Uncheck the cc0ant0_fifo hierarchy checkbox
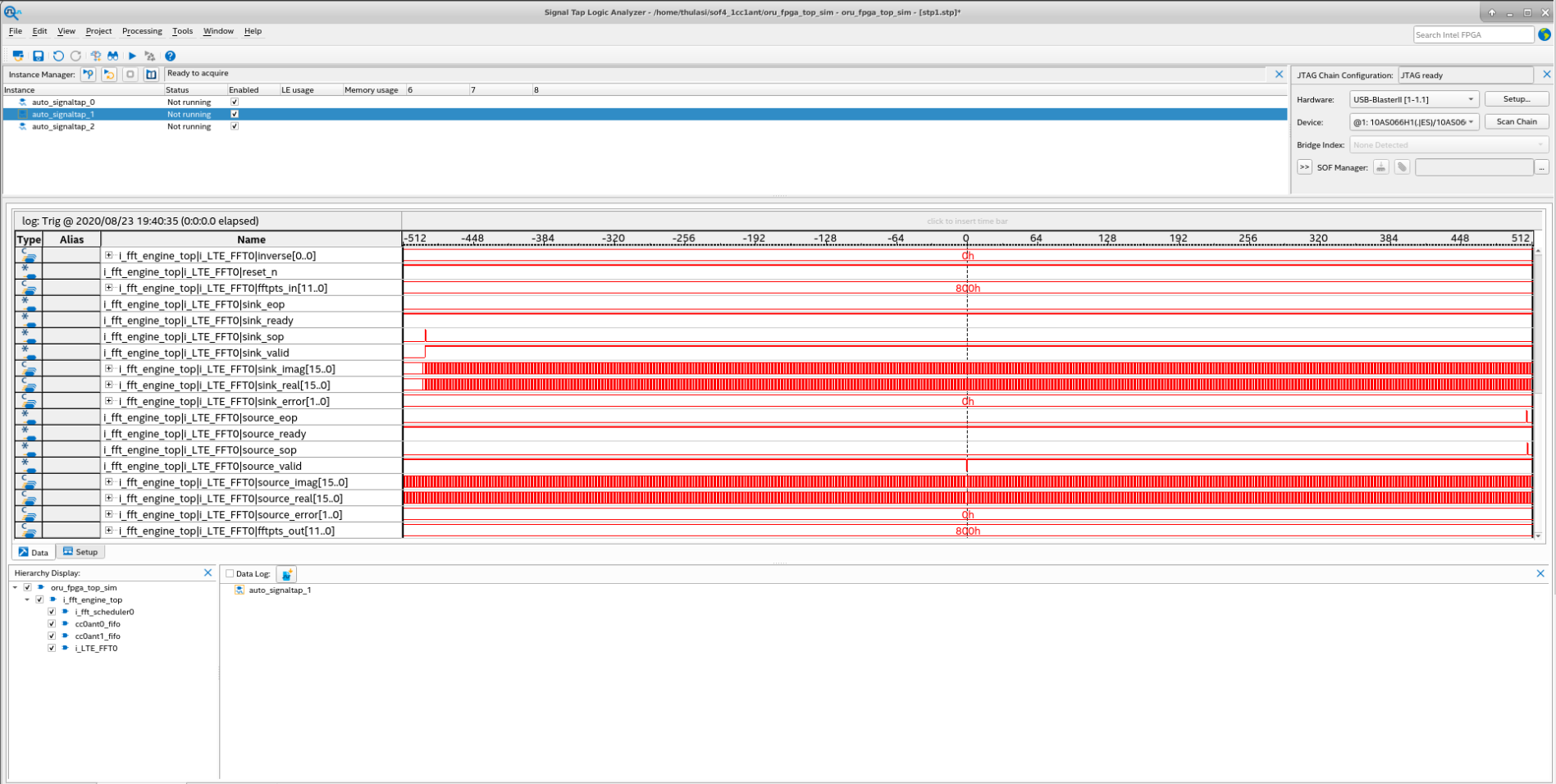1556x784 pixels. (52, 624)
